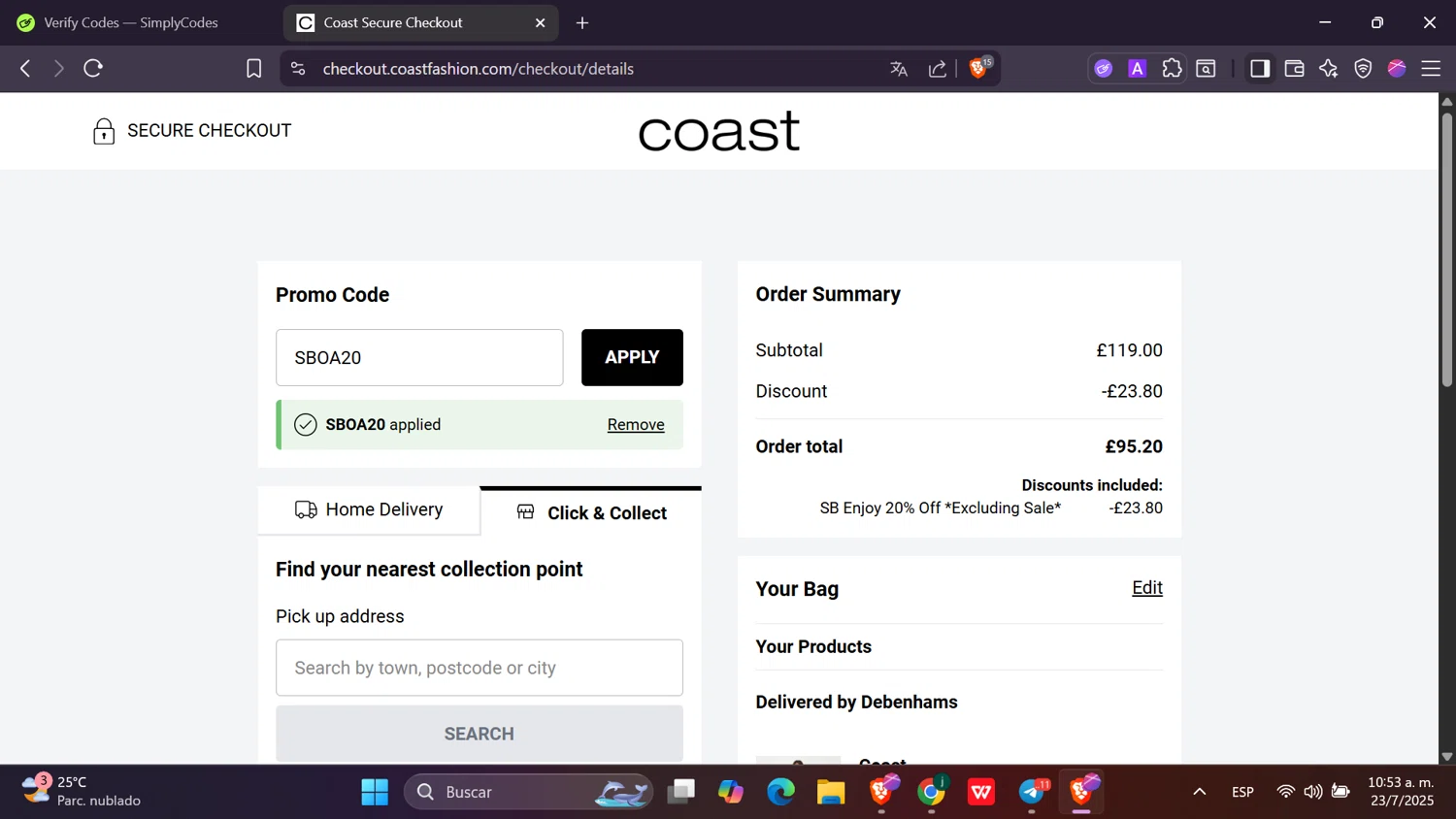Reload the checkout page
The height and width of the screenshot is (819, 1456).
point(93,68)
